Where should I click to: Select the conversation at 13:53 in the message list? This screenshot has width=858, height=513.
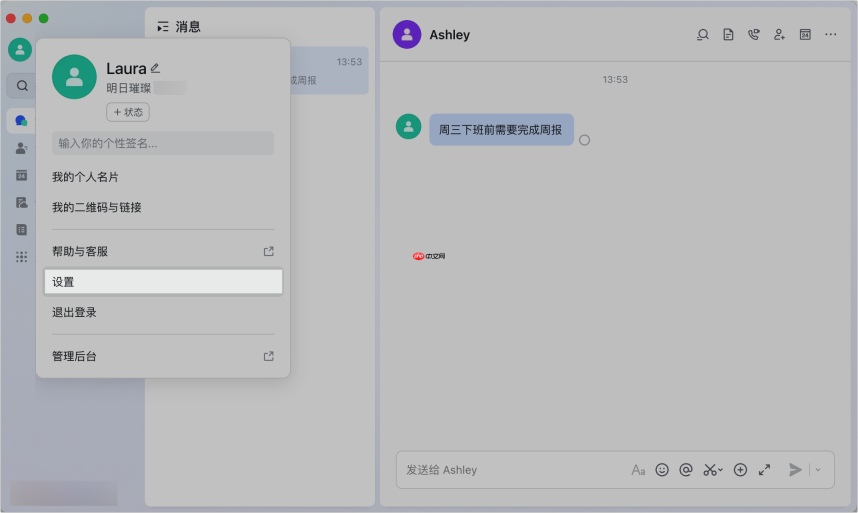coord(328,71)
